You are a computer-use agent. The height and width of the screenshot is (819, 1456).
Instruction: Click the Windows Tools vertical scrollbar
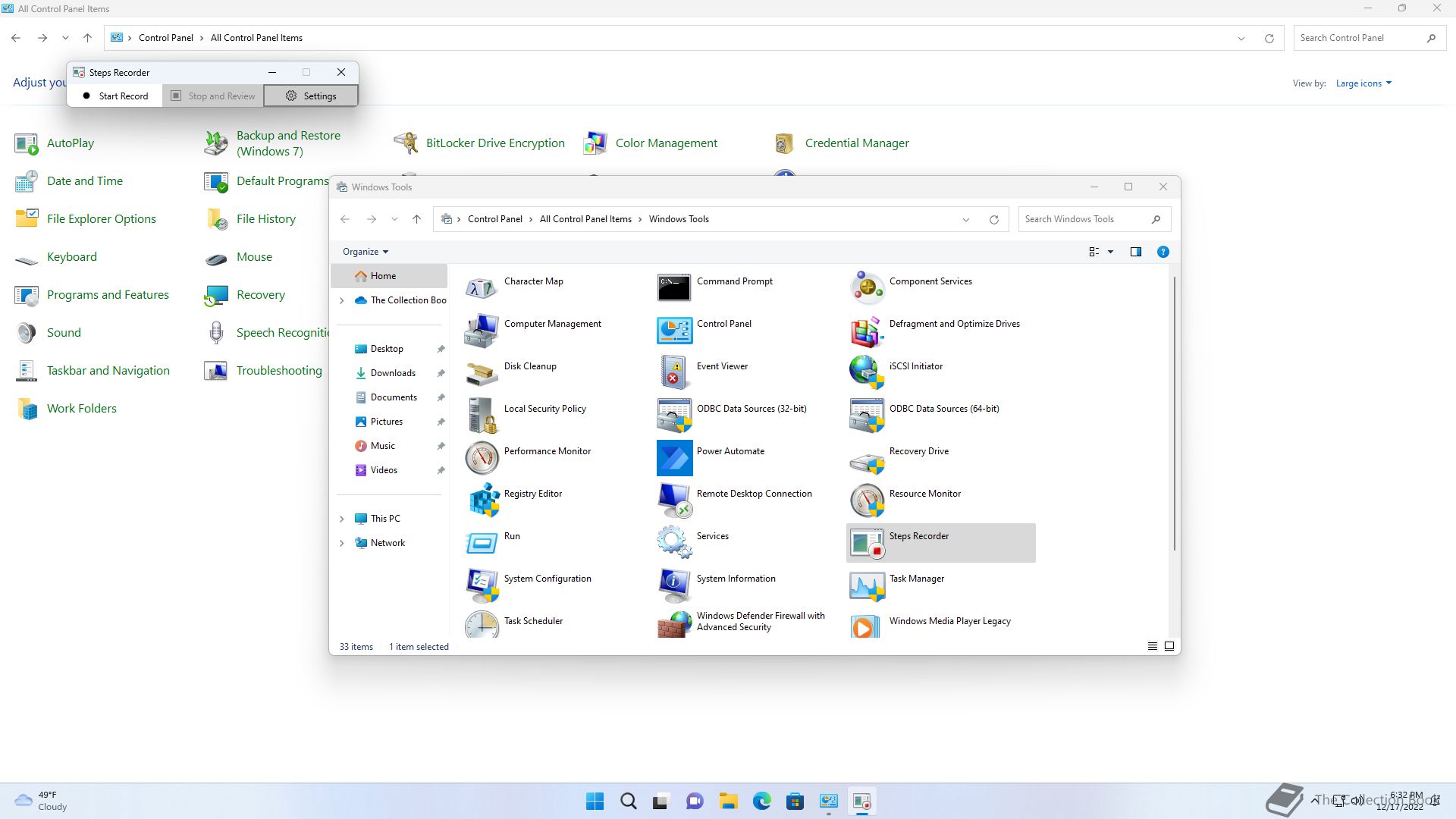click(1175, 413)
